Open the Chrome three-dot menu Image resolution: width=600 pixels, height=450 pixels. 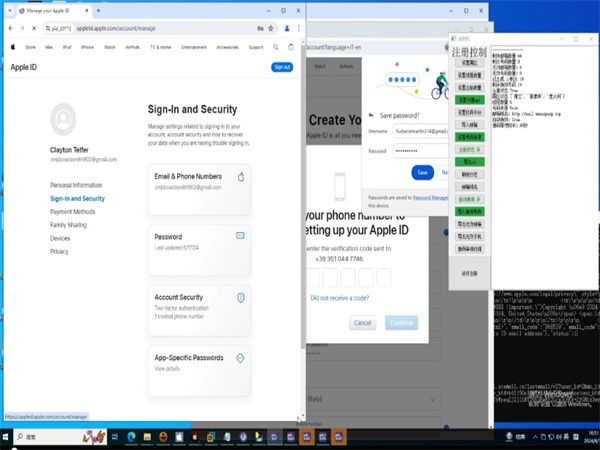[x=299, y=29]
